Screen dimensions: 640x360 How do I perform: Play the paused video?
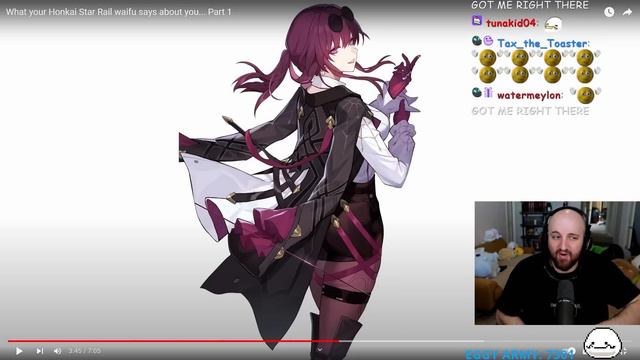point(19,351)
